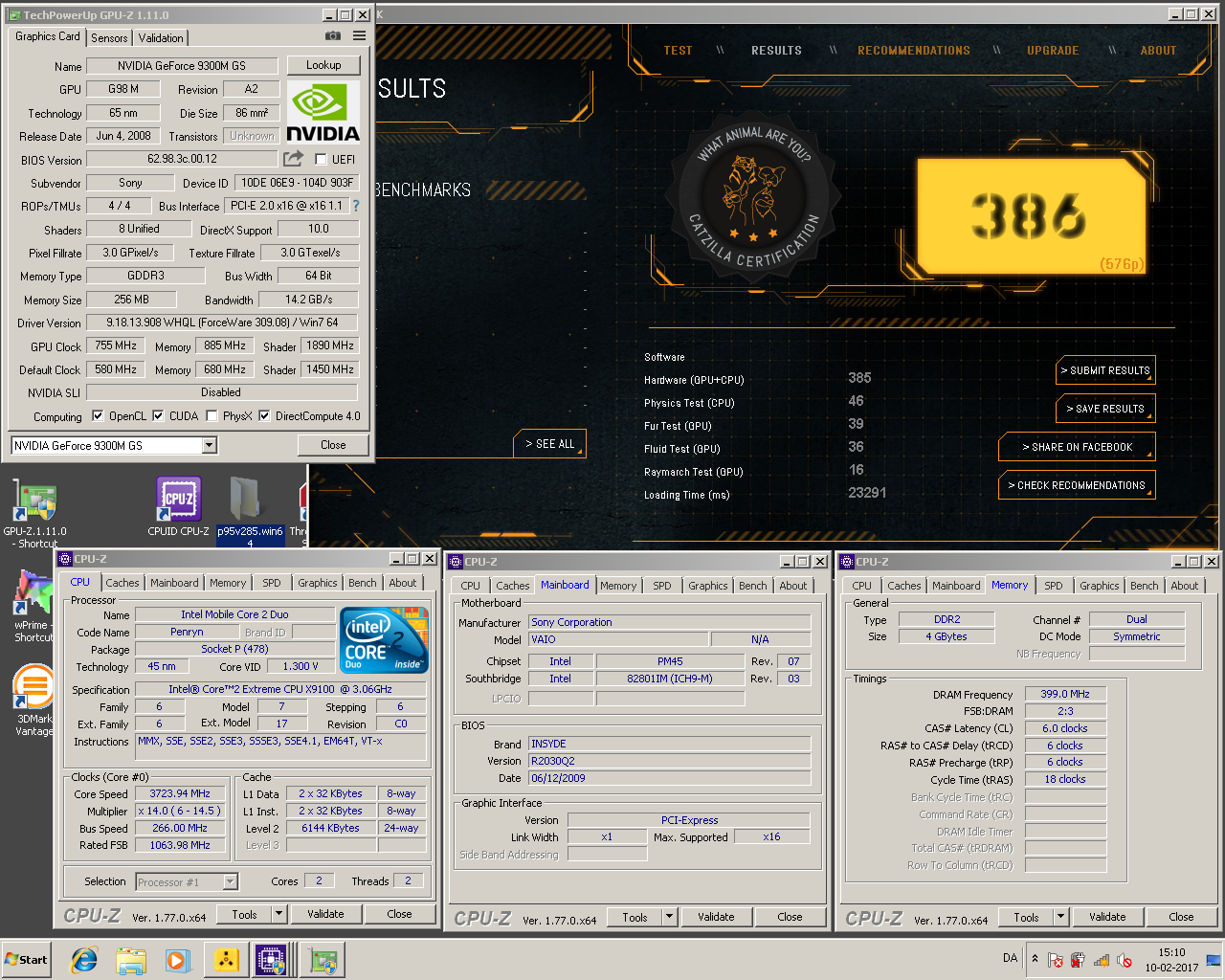Switch to the Validation tab in GPU-Z
This screenshot has height=980, width=1225.
click(x=161, y=38)
